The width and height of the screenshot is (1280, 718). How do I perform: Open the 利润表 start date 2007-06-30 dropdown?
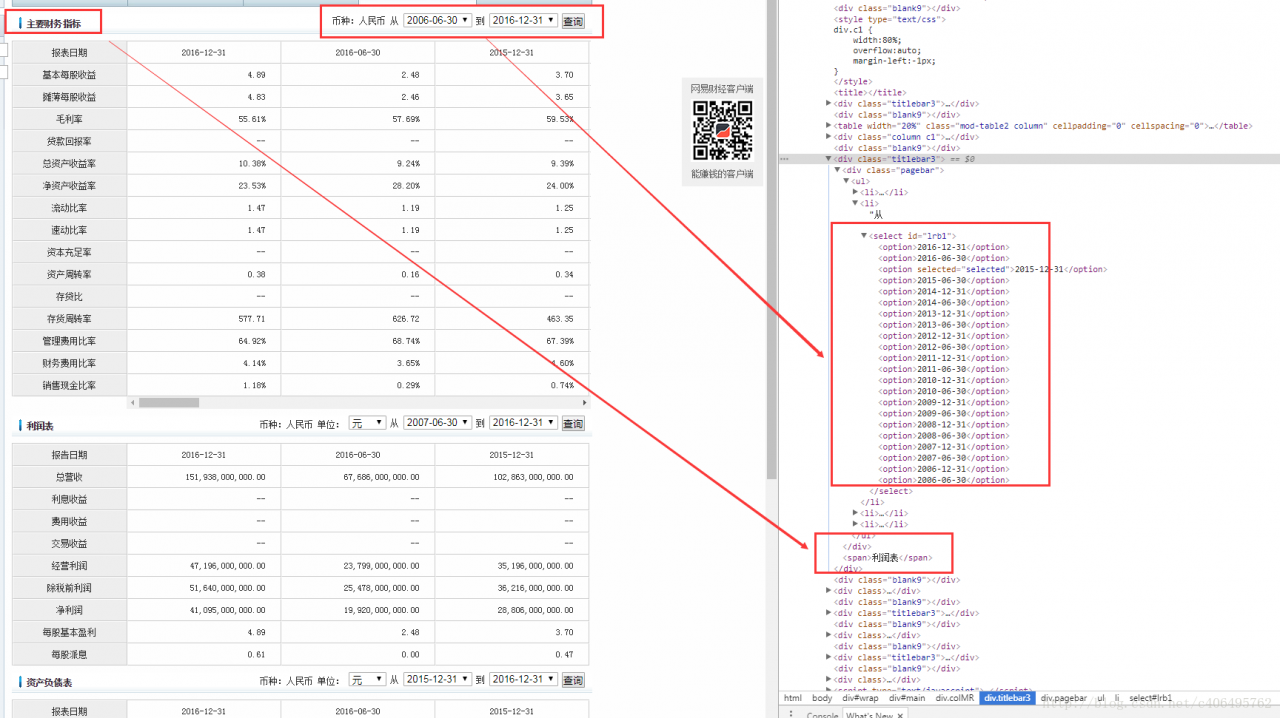coord(437,424)
